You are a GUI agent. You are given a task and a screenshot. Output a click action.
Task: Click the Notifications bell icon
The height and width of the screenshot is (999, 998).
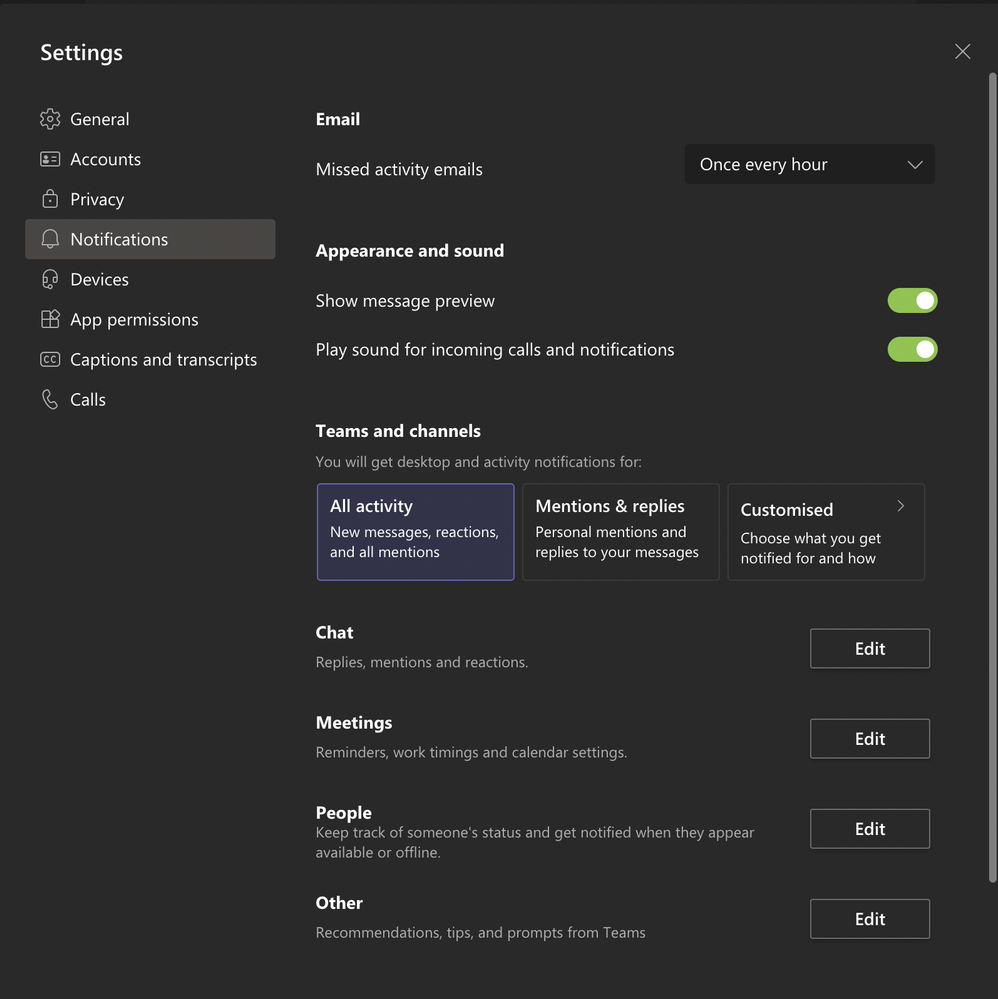tap(50, 239)
